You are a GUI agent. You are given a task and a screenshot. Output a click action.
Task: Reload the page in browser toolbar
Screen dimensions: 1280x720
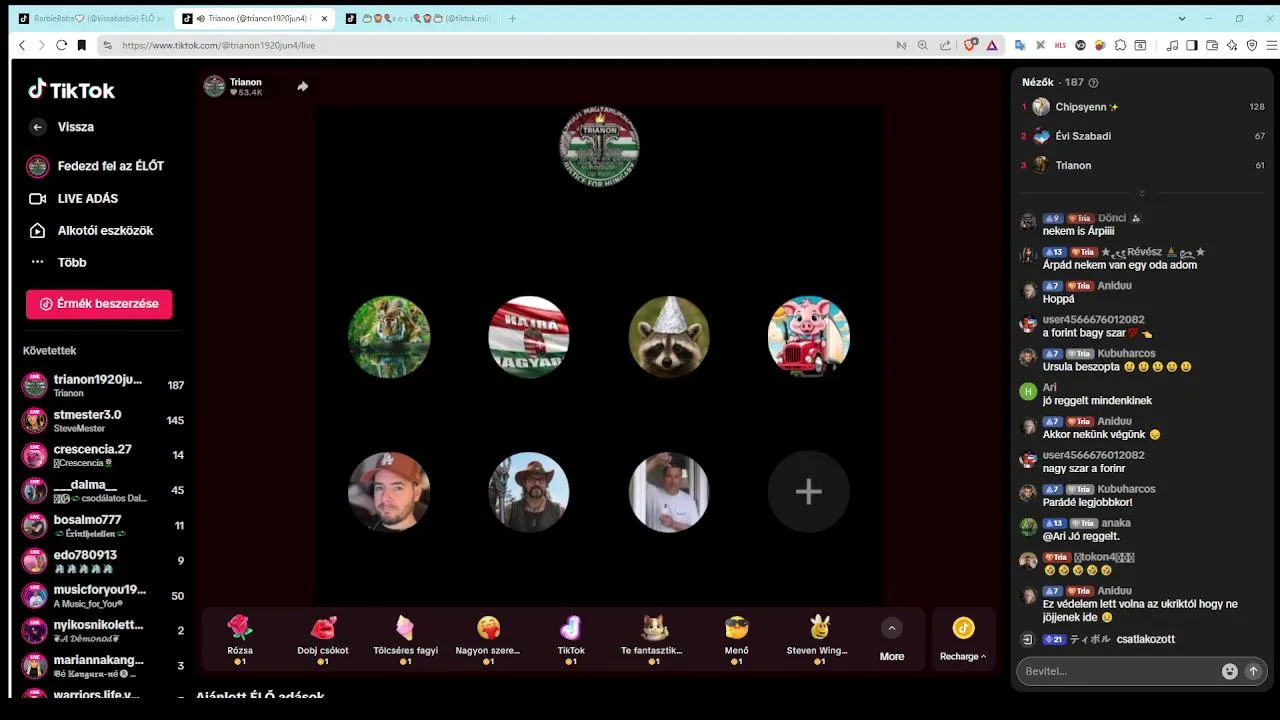[61, 45]
